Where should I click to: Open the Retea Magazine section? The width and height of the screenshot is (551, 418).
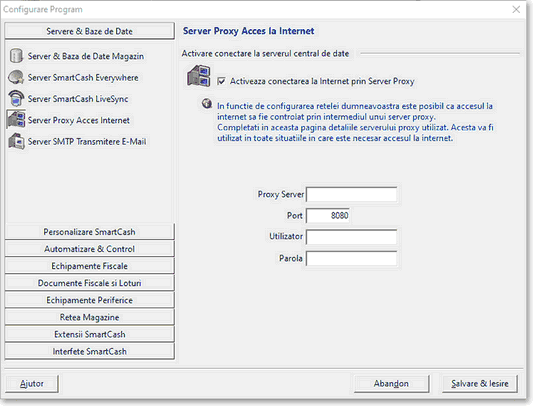pos(89,317)
